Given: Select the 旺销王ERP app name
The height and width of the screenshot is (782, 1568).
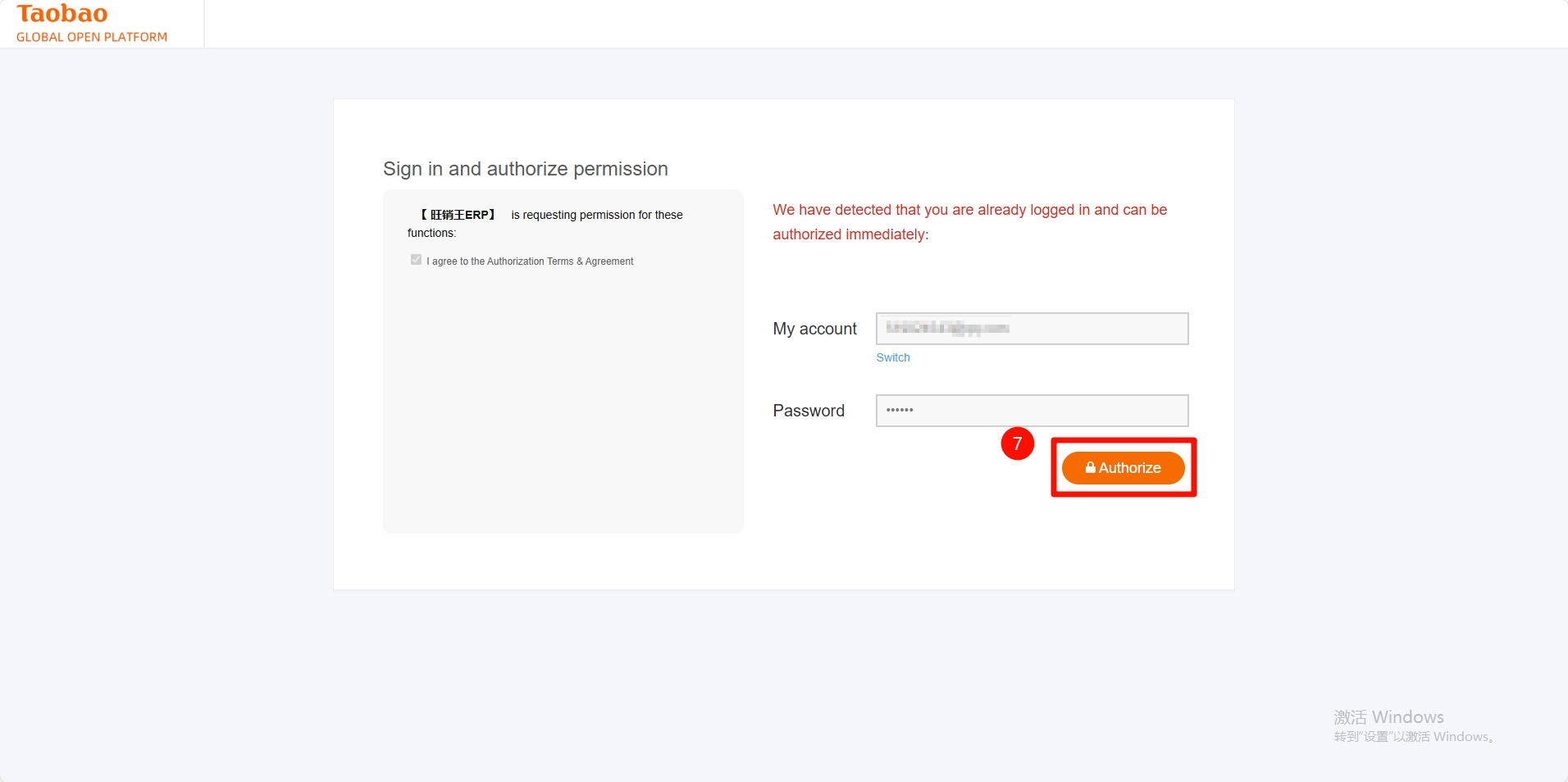Looking at the screenshot, I should 458,215.
